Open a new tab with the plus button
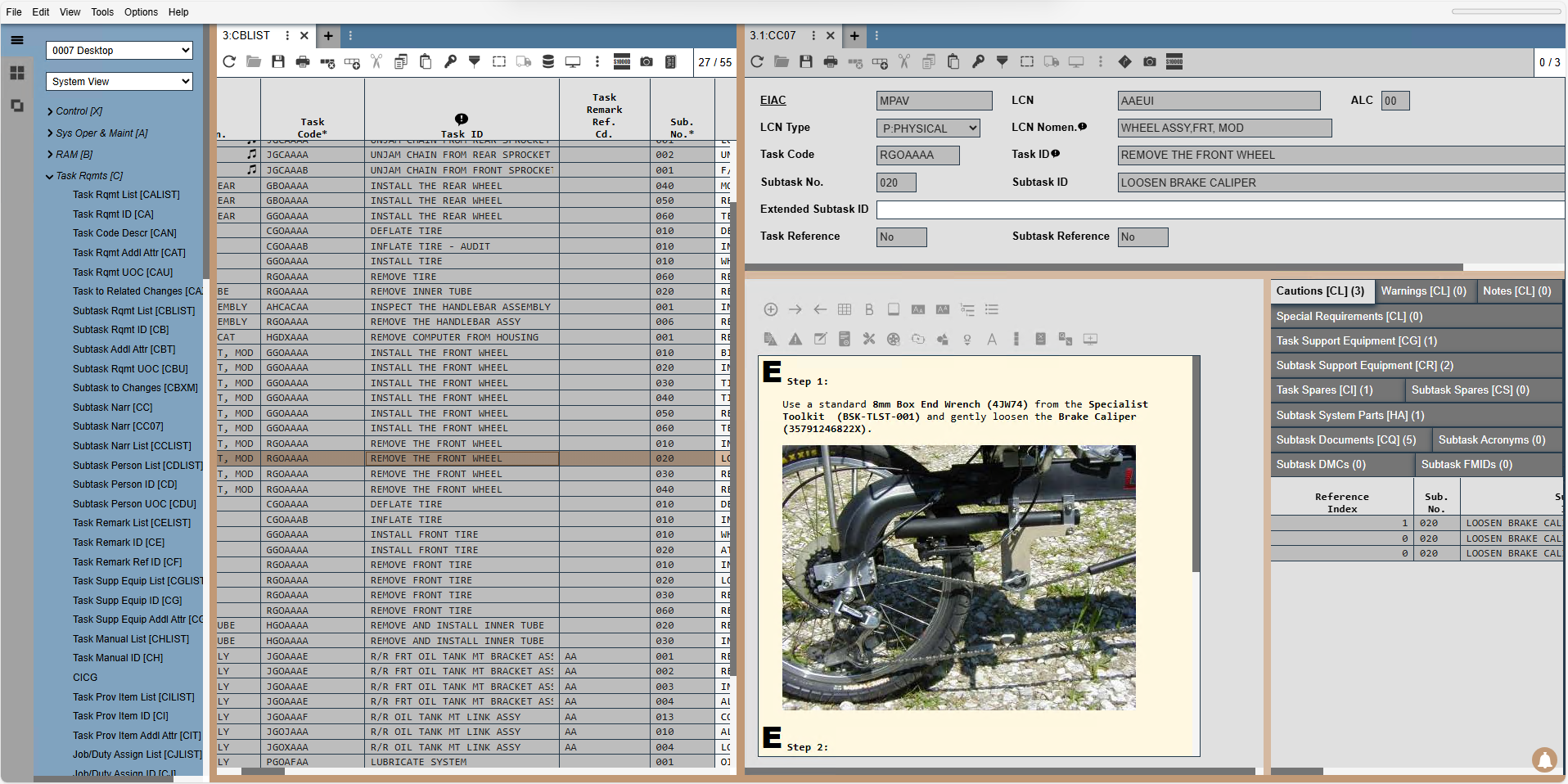Screen dimensions: 1568x784 (x=327, y=36)
